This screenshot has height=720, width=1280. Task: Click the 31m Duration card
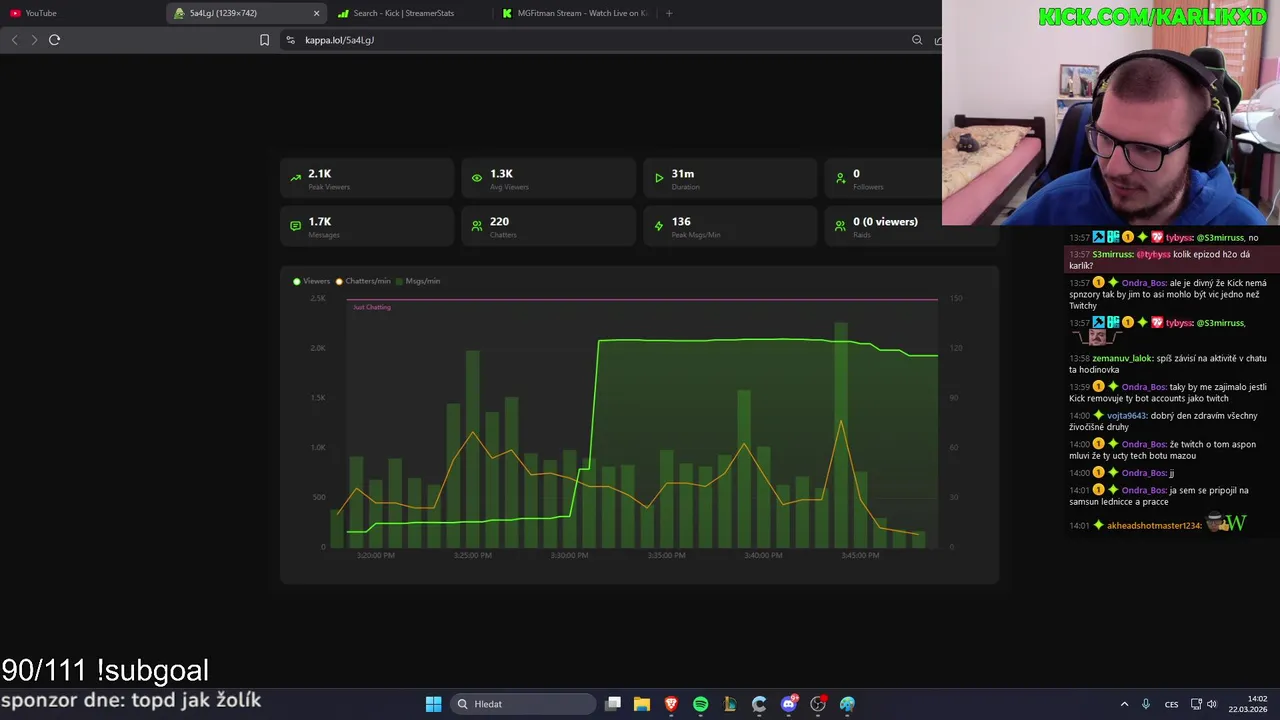pyautogui.click(x=730, y=178)
